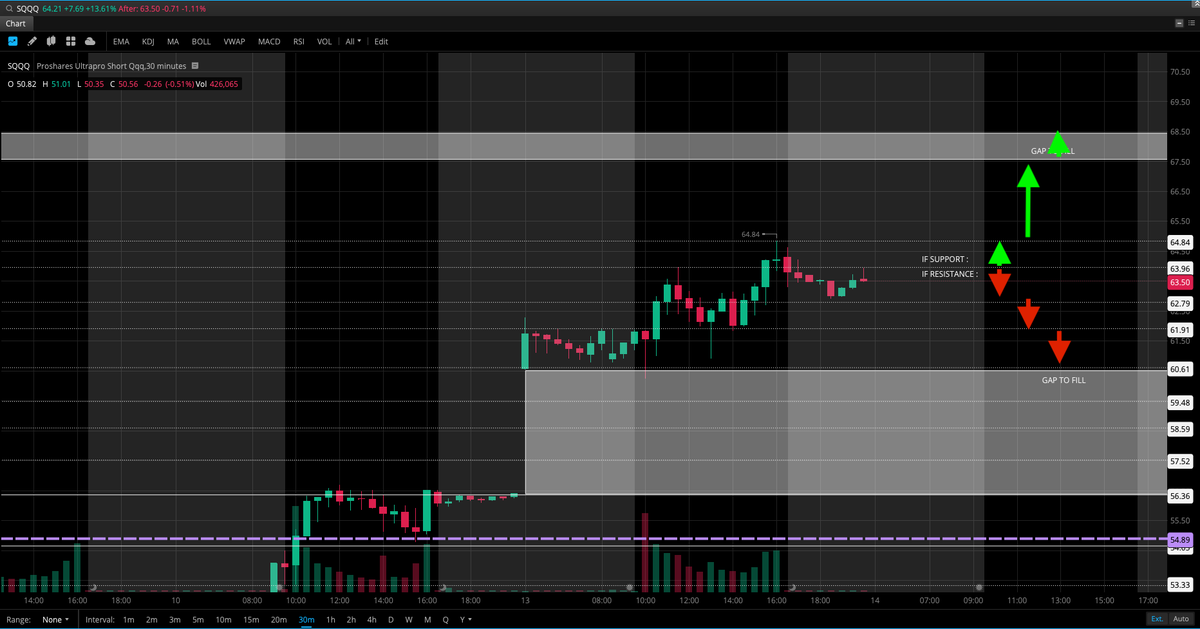
Task: Select the 1h interval
Action: pos(331,620)
